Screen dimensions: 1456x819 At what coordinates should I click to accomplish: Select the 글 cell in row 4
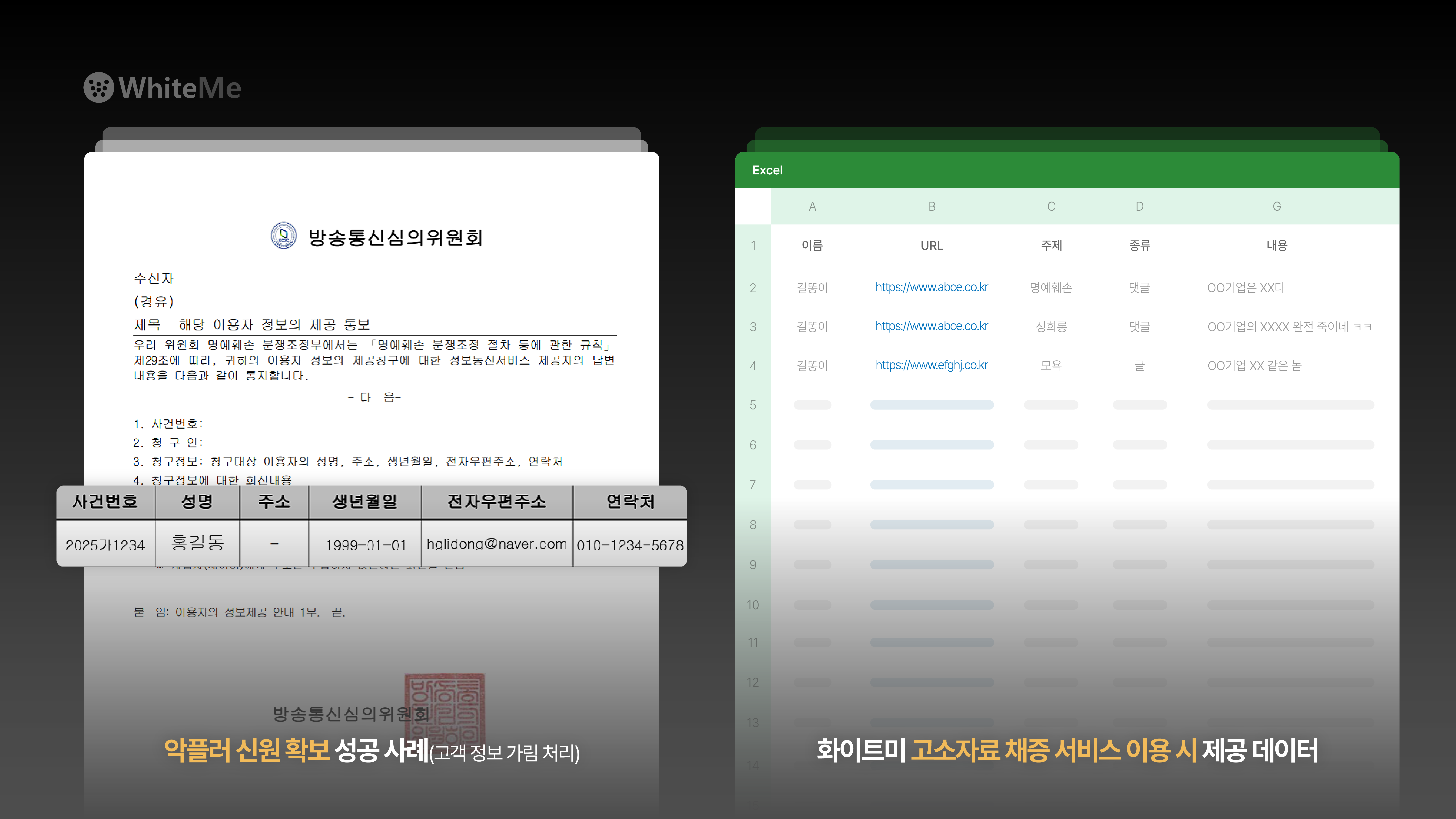pyautogui.click(x=1139, y=366)
